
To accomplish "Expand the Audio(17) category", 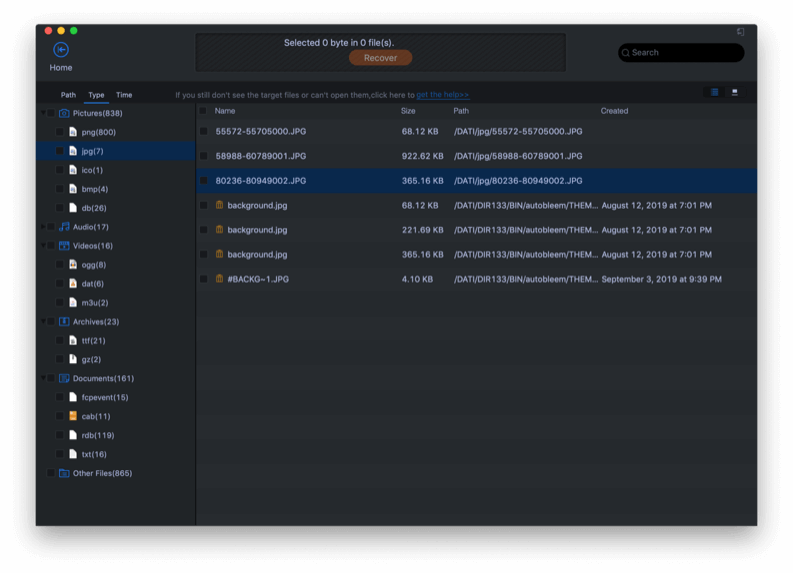I will point(43,227).
